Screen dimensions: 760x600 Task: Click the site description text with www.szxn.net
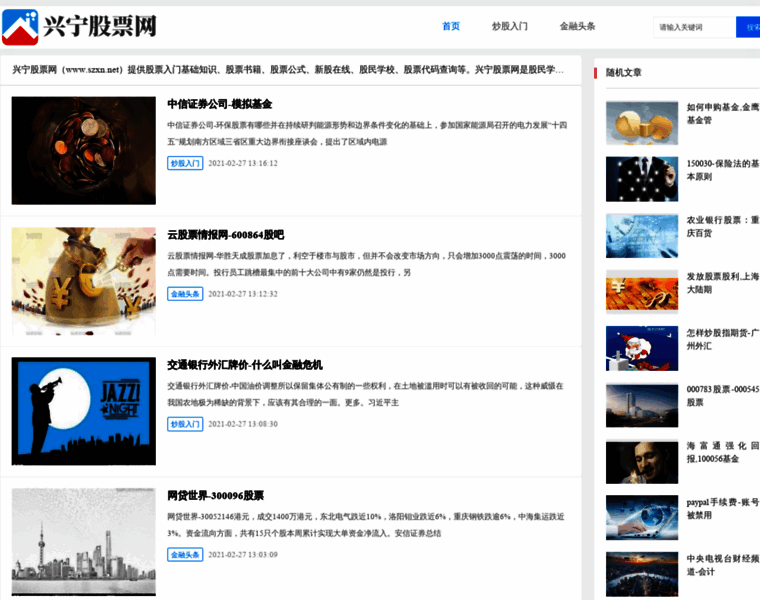288,70
